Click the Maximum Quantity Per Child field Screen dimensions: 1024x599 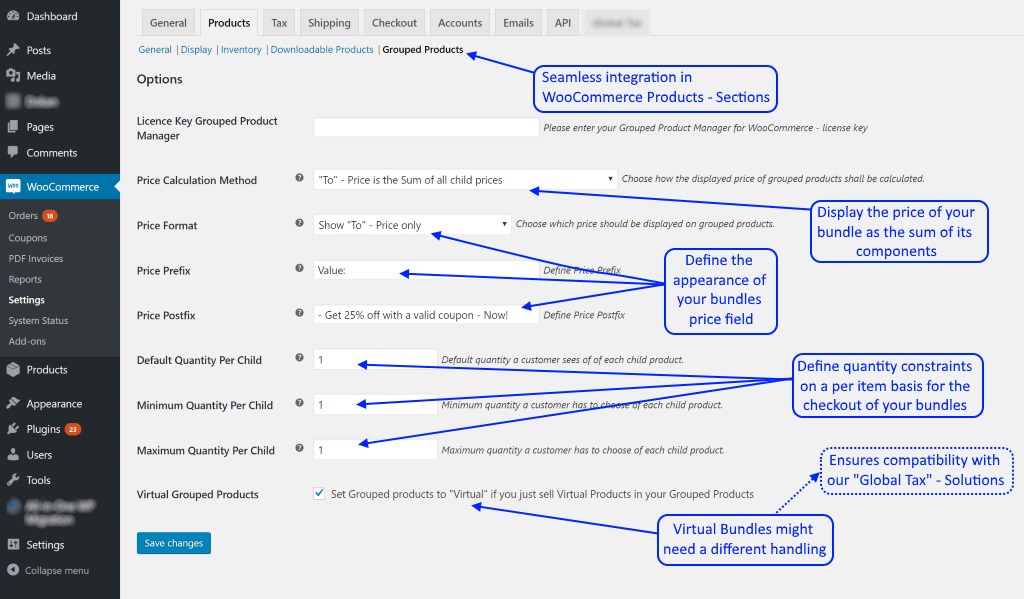click(x=375, y=449)
